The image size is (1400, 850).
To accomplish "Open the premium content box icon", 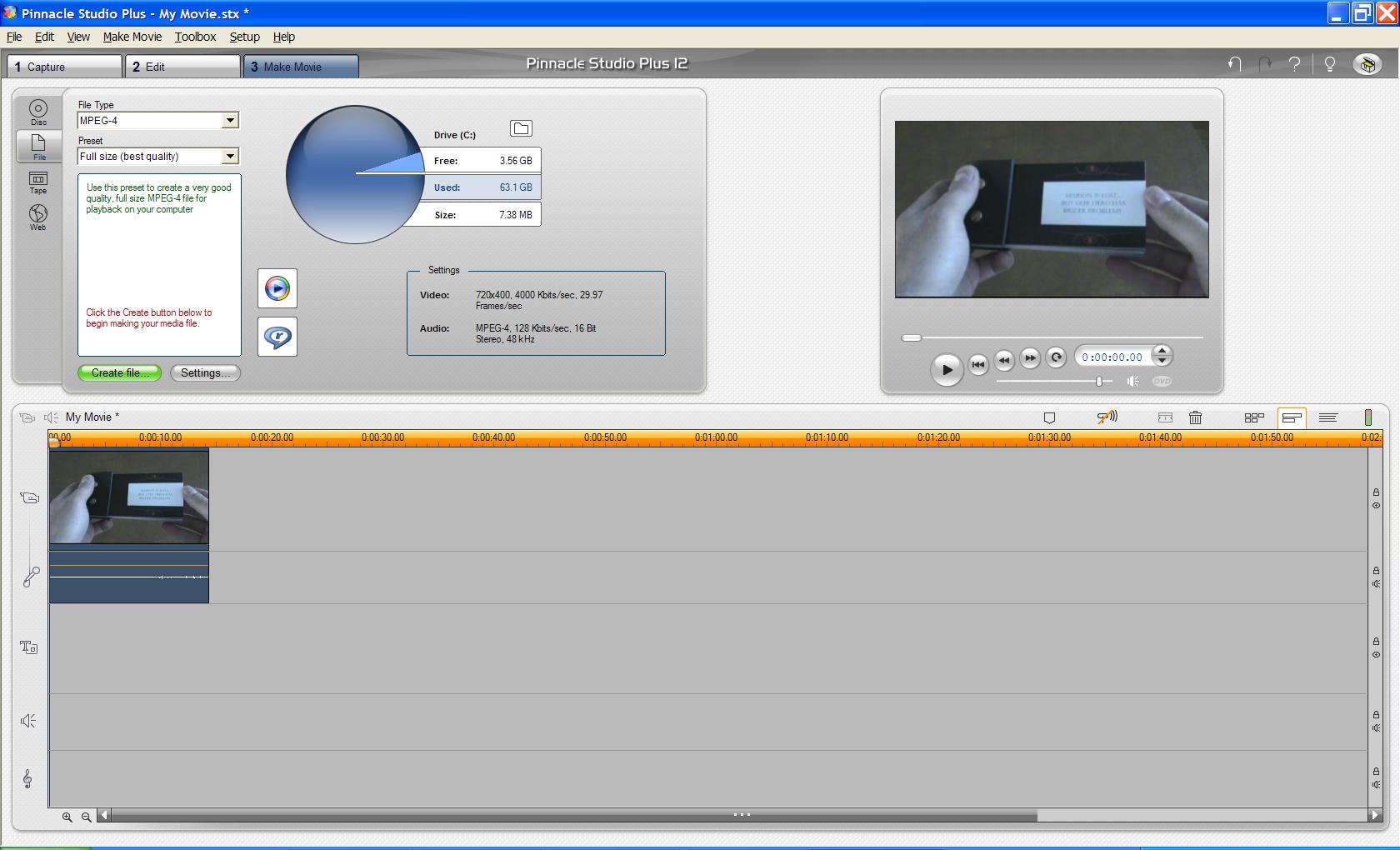I will [1367, 64].
